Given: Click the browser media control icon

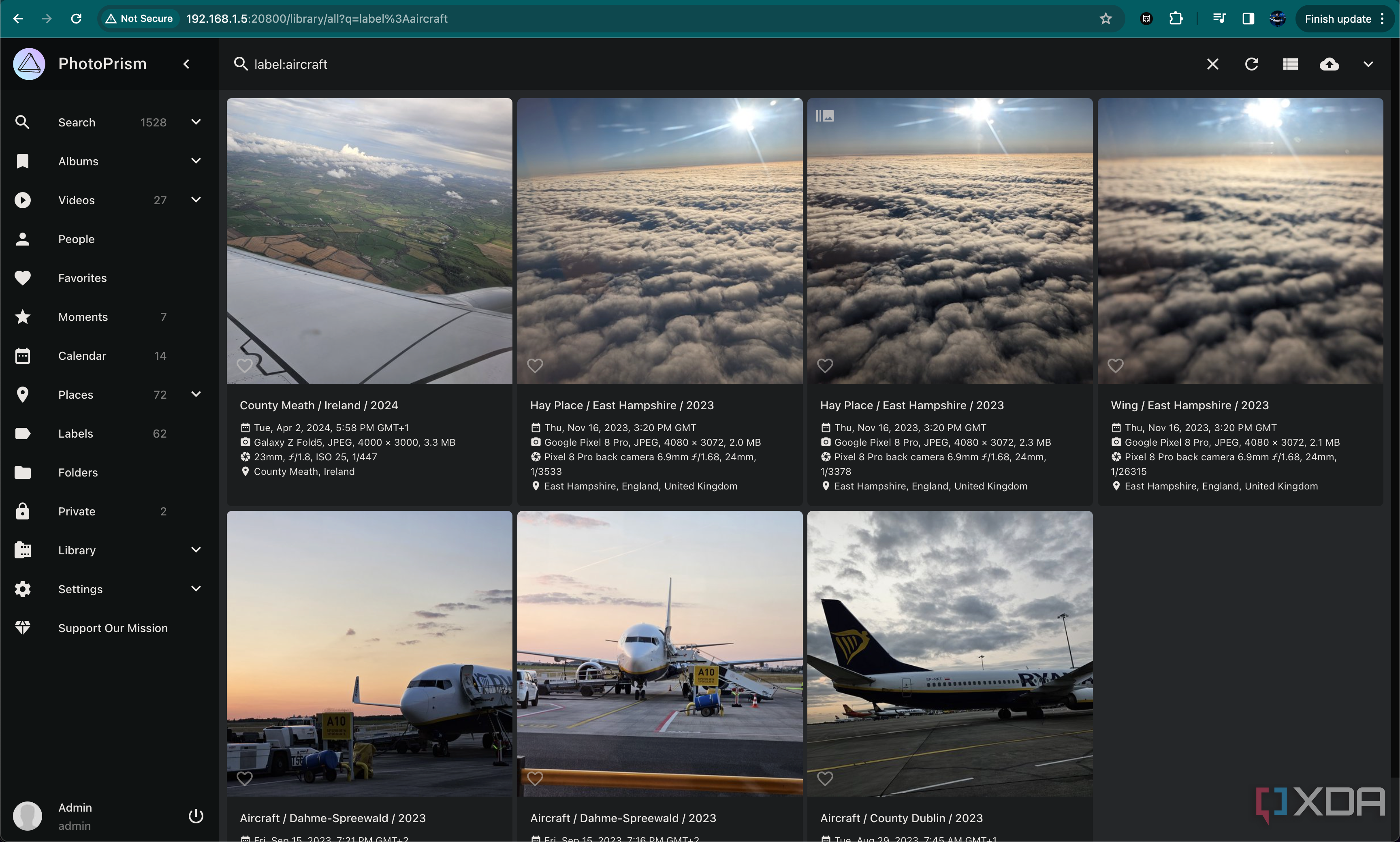Looking at the screenshot, I should [1219, 19].
